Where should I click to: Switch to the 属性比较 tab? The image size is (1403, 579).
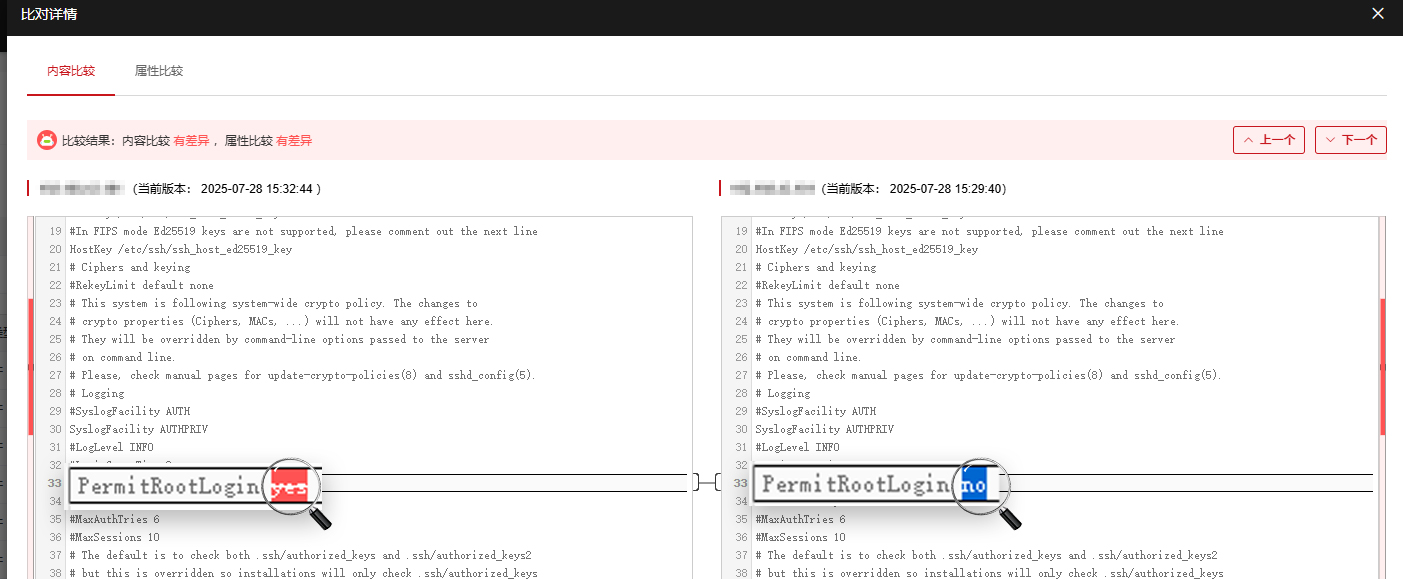click(x=159, y=71)
